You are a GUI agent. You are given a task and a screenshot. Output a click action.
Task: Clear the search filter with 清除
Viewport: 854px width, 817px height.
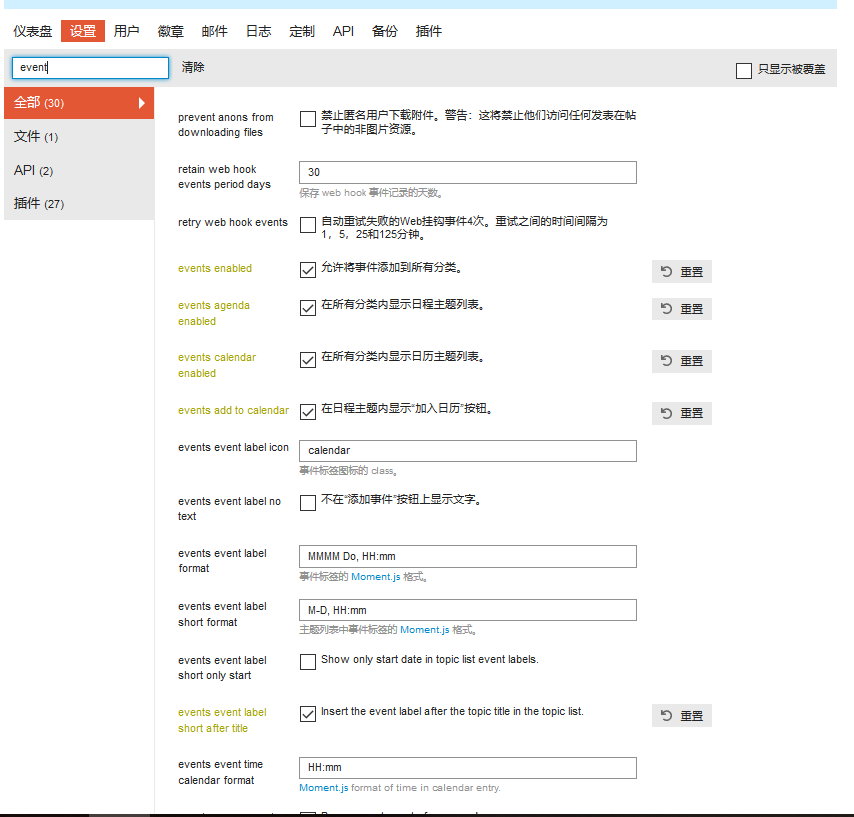[x=193, y=68]
